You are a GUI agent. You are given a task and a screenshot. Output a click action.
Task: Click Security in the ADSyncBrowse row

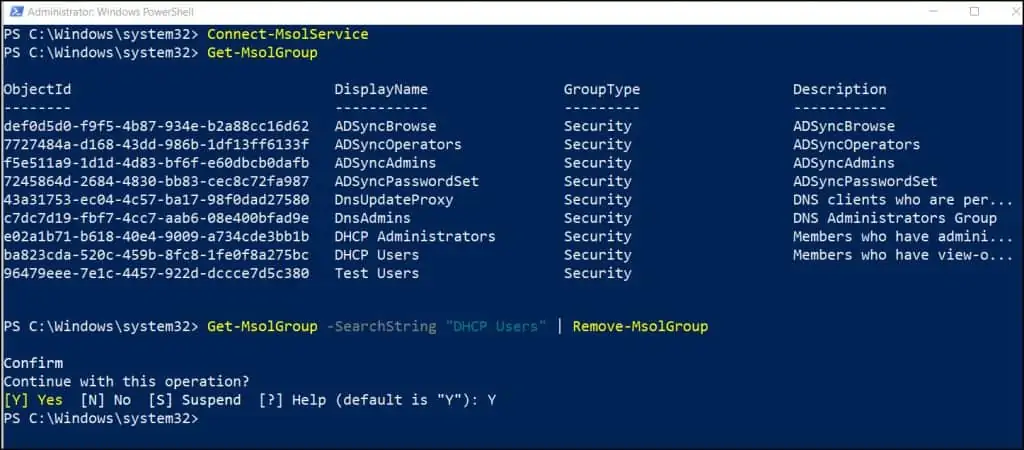[598, 126]
